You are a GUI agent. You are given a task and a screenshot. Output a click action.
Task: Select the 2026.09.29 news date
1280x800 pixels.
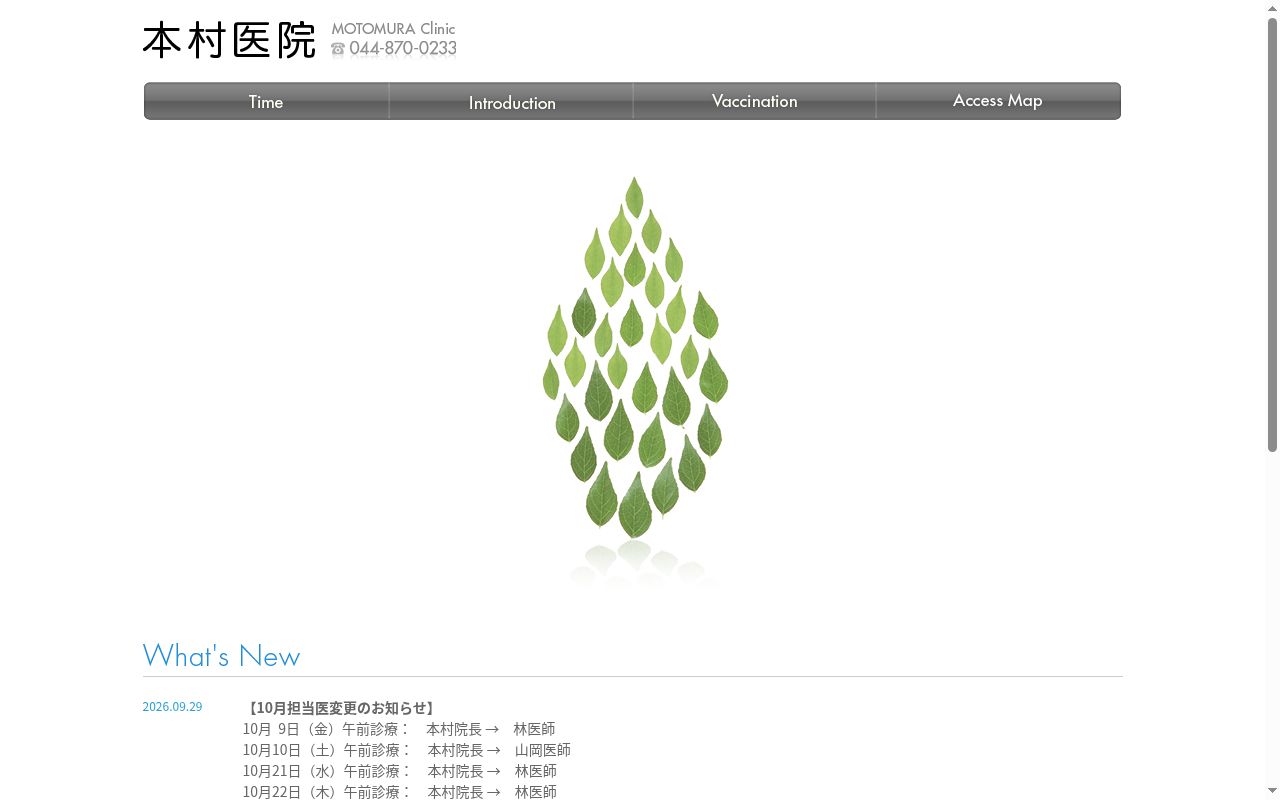(x=172, y=707)
